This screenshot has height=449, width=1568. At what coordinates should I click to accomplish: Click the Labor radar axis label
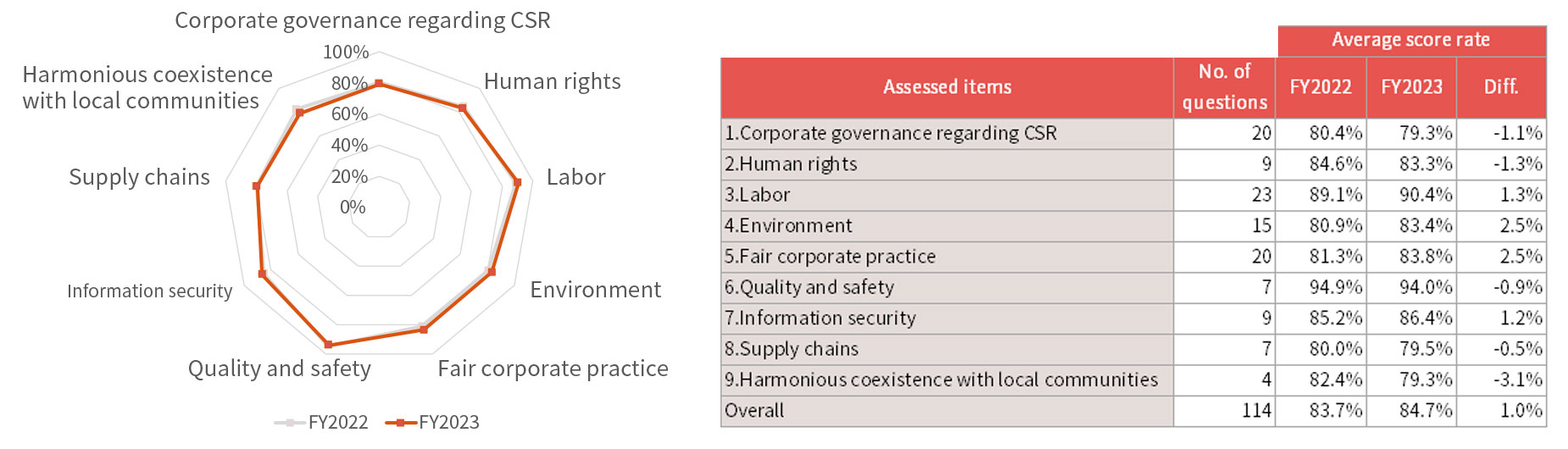[x=575, y=177]
